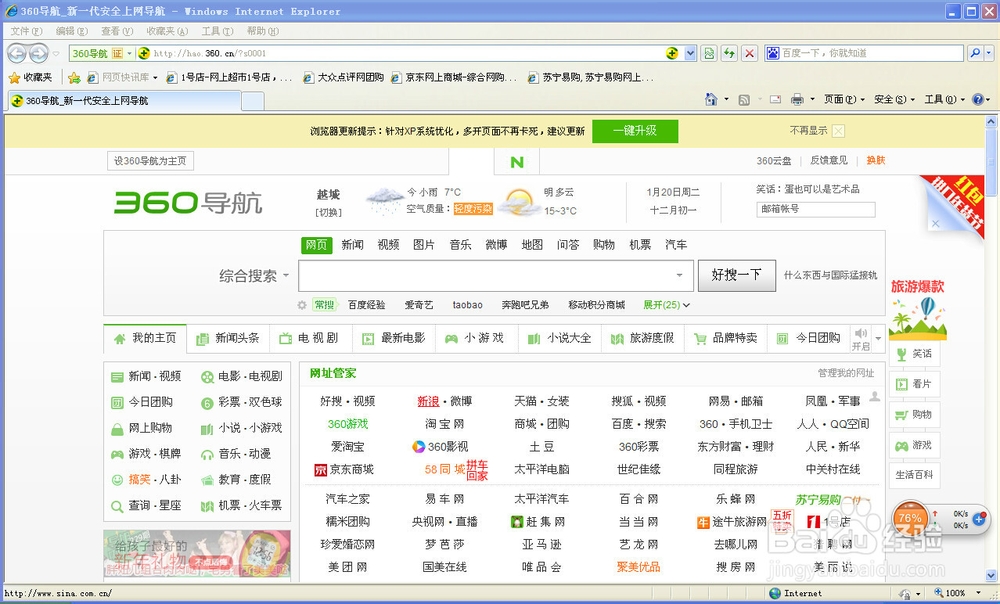Open the 大众点评网团购 favorites bar bookmark

344,78
